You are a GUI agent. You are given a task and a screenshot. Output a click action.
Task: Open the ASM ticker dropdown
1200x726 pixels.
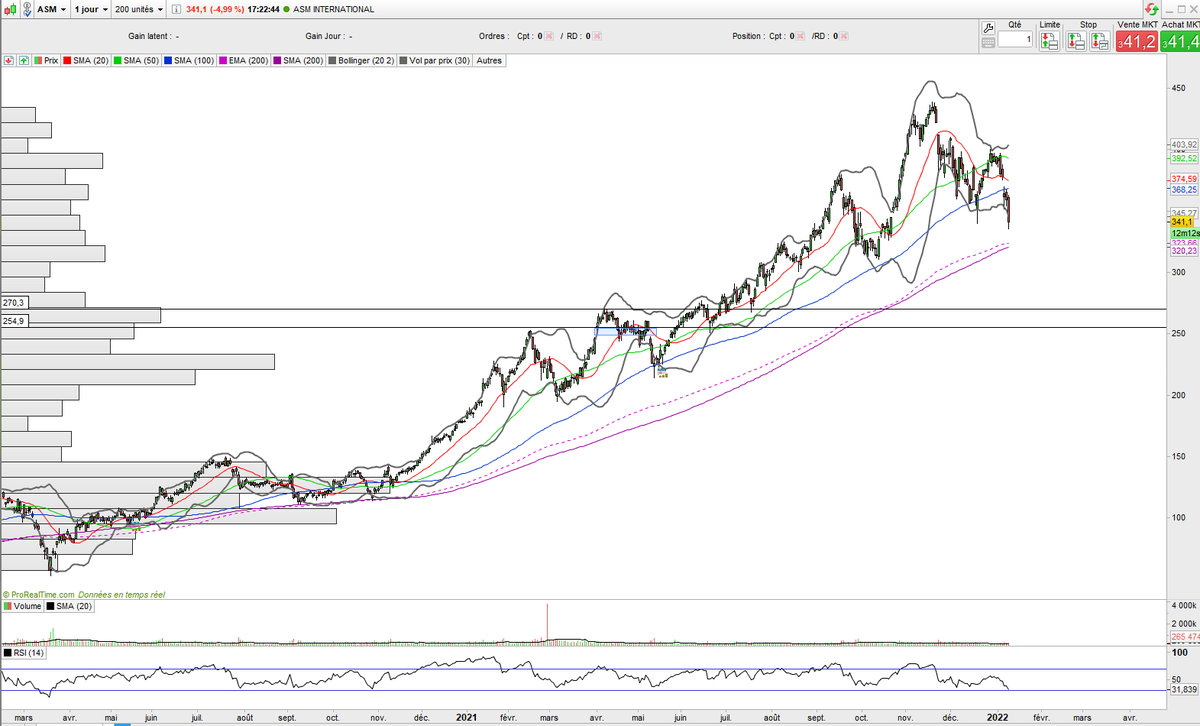coord(53,9)
